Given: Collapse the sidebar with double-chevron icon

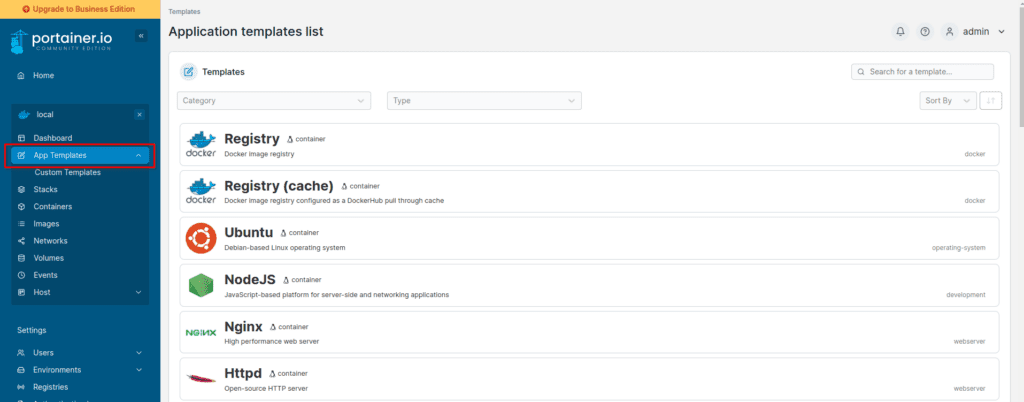Looking at the screenshot, I should pyautogui.click(x=141, y=37).
